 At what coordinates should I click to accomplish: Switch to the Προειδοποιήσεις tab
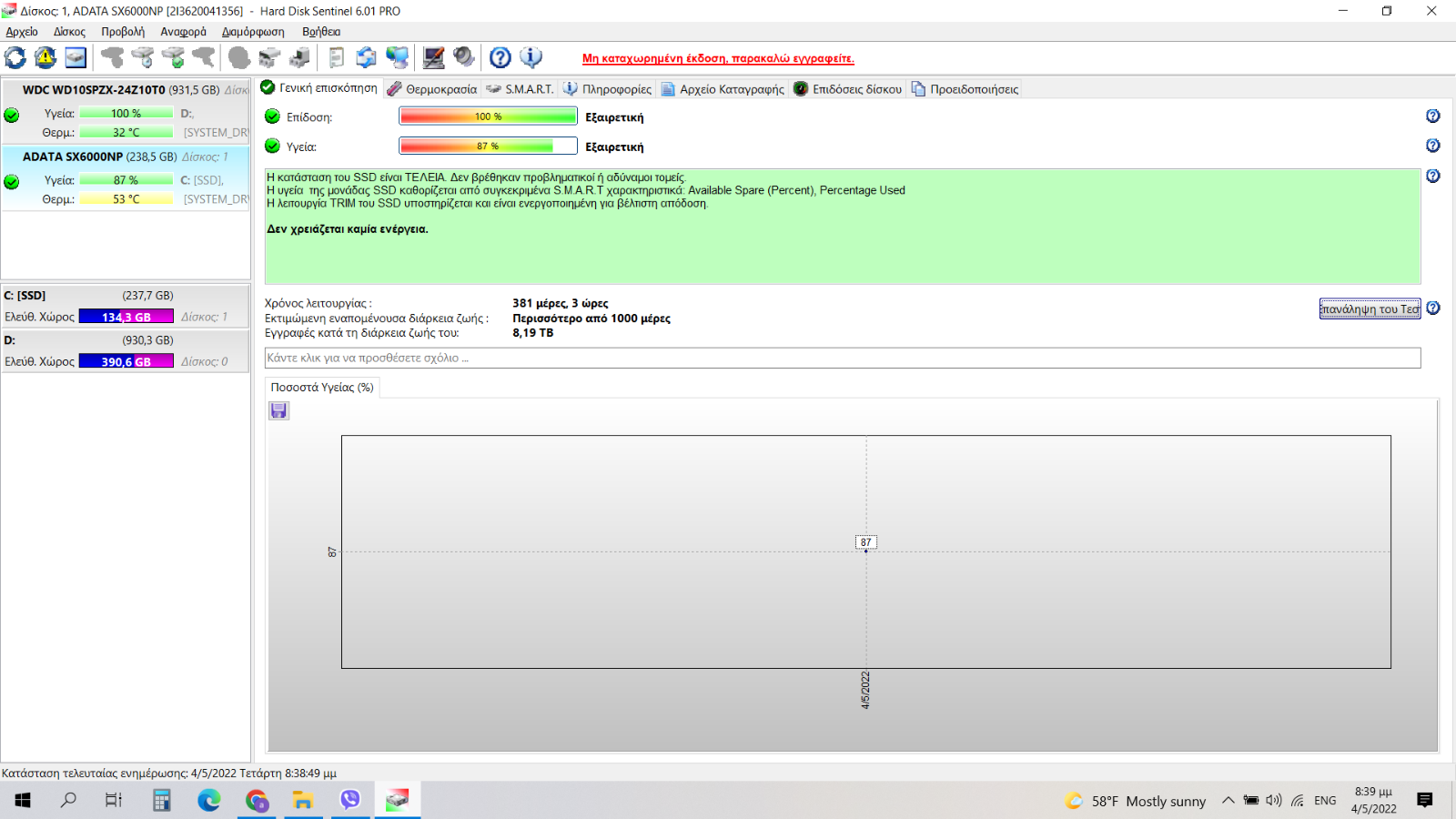coord(965,89)
